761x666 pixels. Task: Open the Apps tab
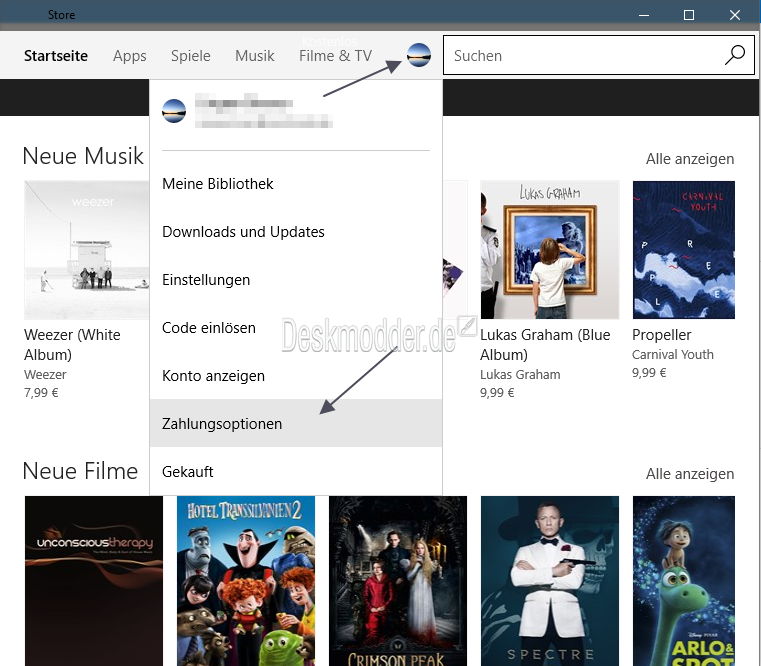130,56
